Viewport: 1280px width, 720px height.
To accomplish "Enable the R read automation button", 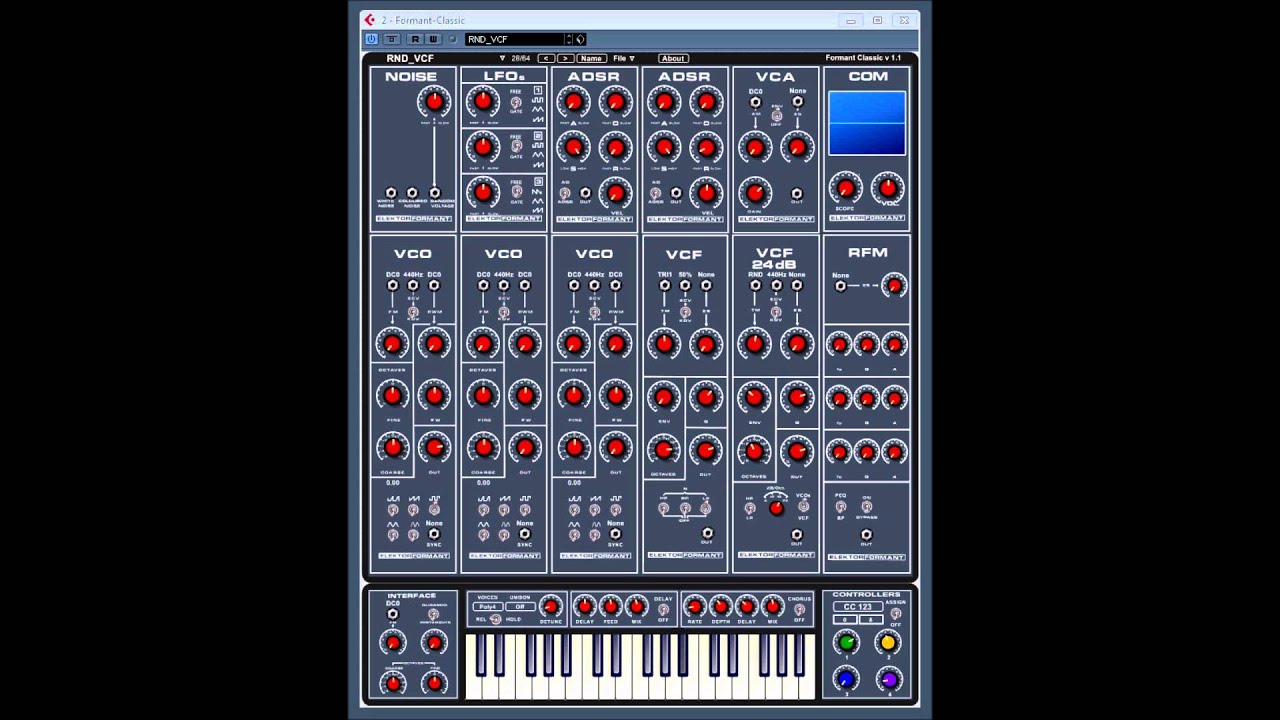I will coord(415,39).
